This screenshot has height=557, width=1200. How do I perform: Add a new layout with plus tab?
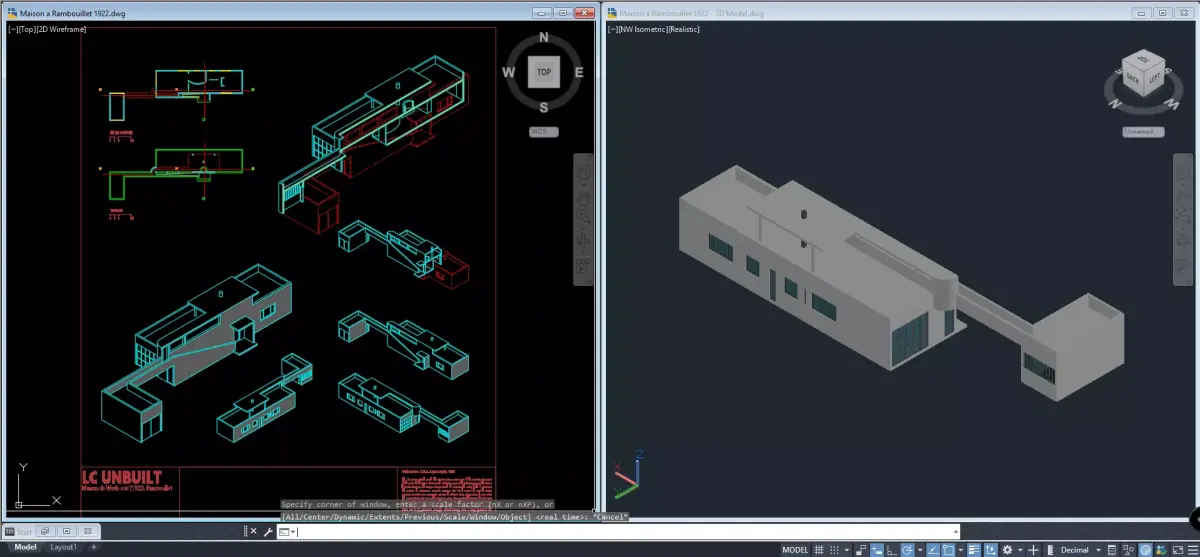94,547
